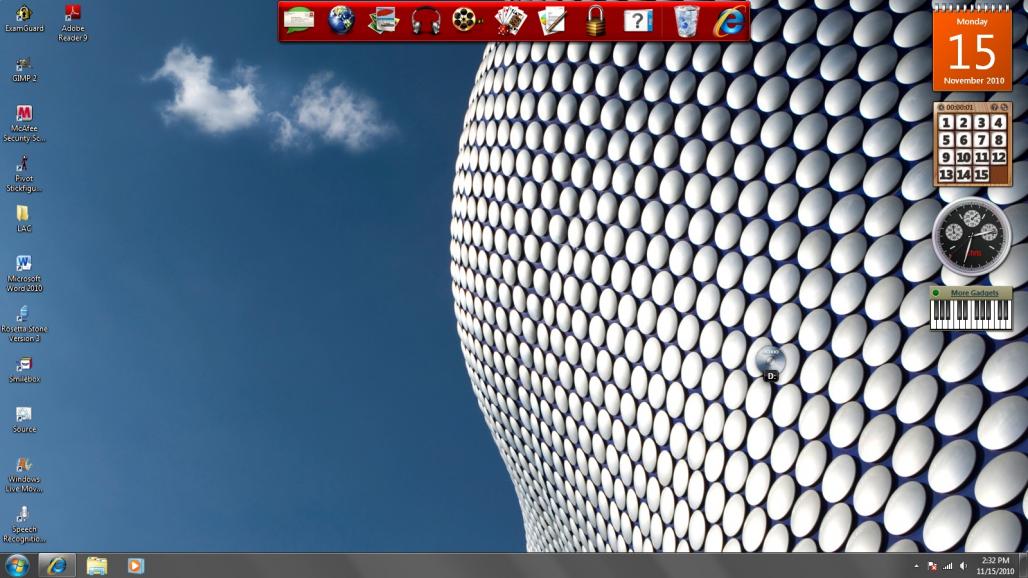The width and height of the screenshot is (1028, 578).
Task: Open the mail icon in the dock
Action: tap(299, 20)
